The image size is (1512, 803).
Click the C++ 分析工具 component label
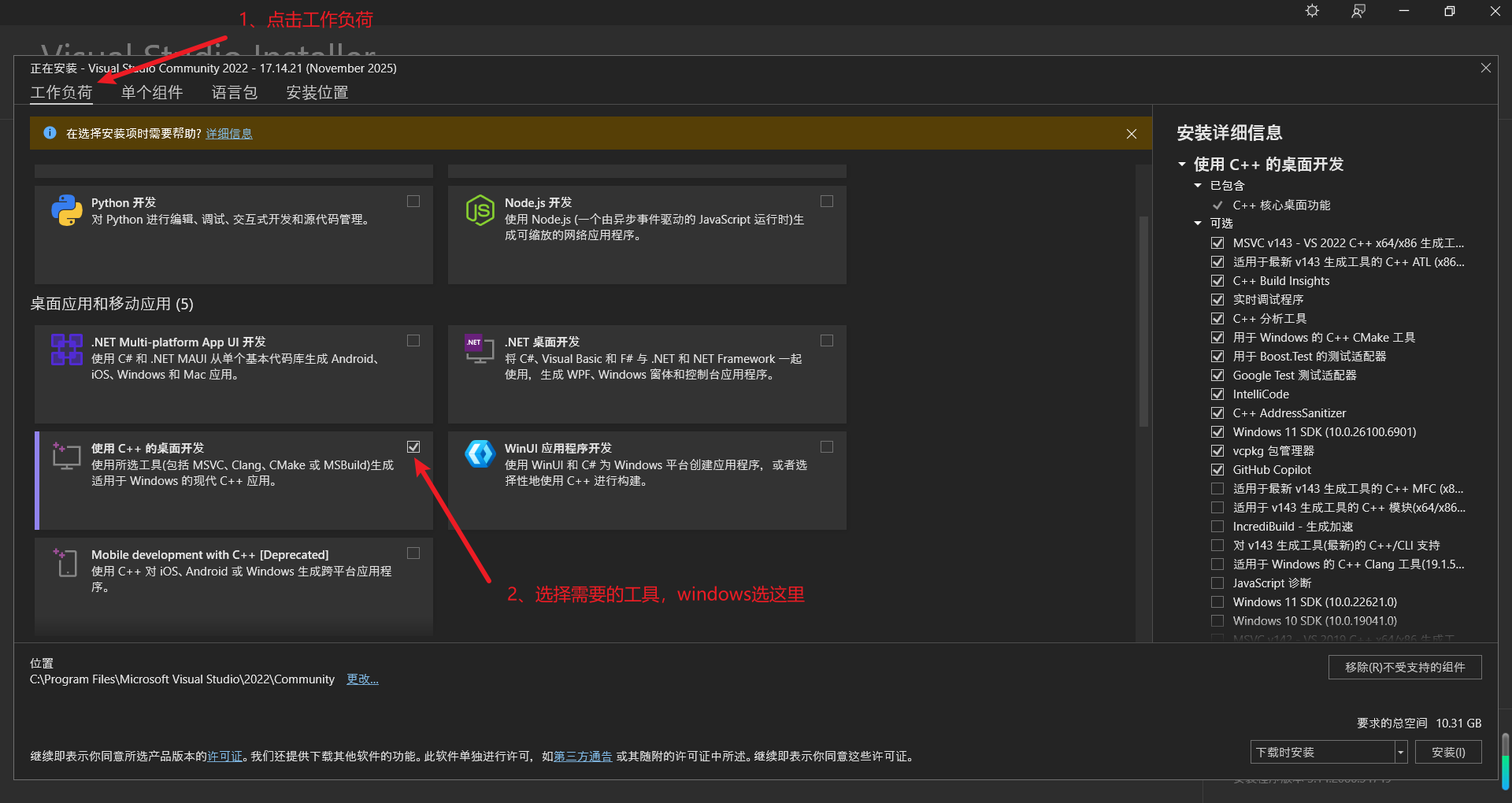click(1269, 319)
